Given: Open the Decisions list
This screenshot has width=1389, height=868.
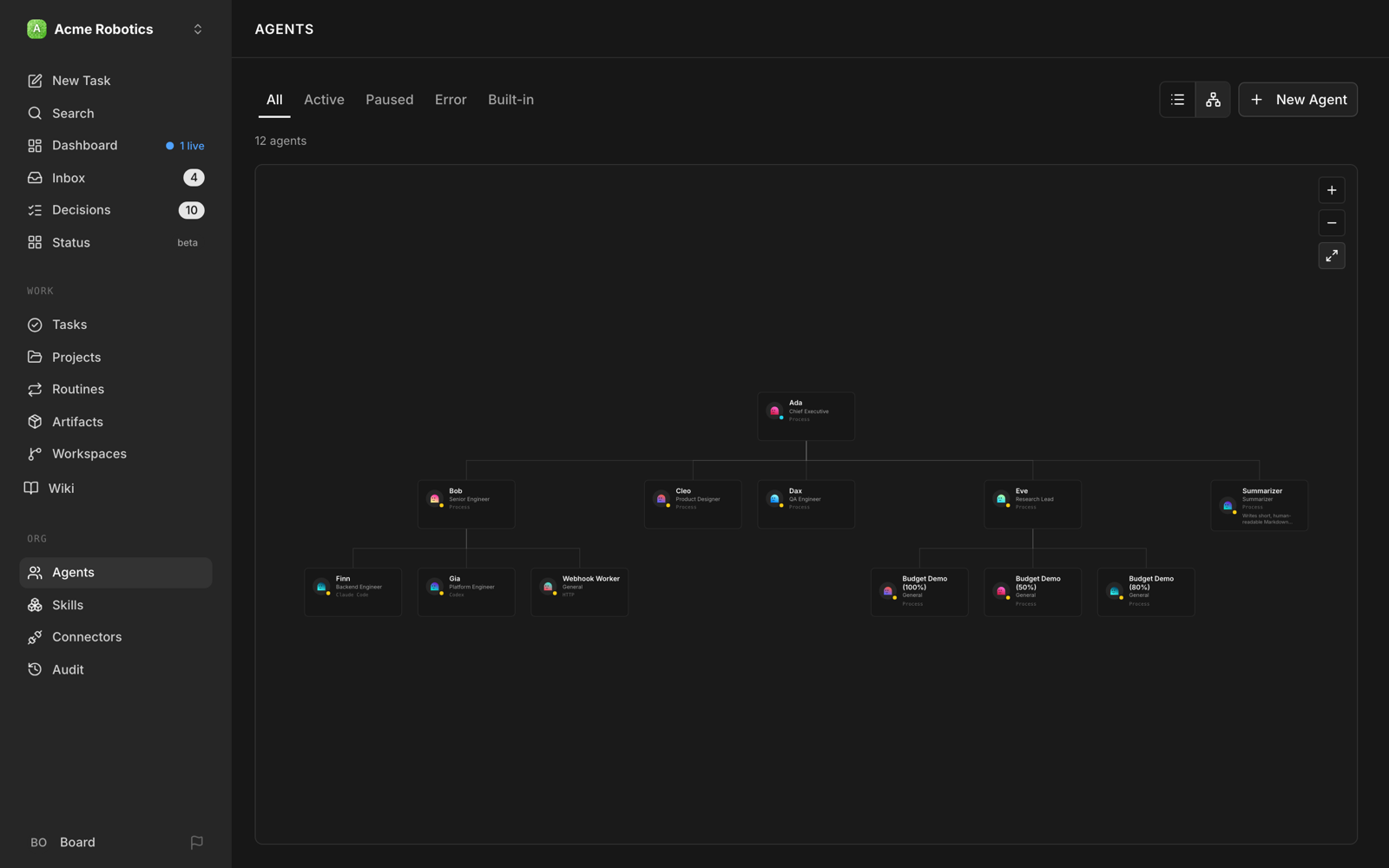Looking at the screenshot, I should pos(115,210).
